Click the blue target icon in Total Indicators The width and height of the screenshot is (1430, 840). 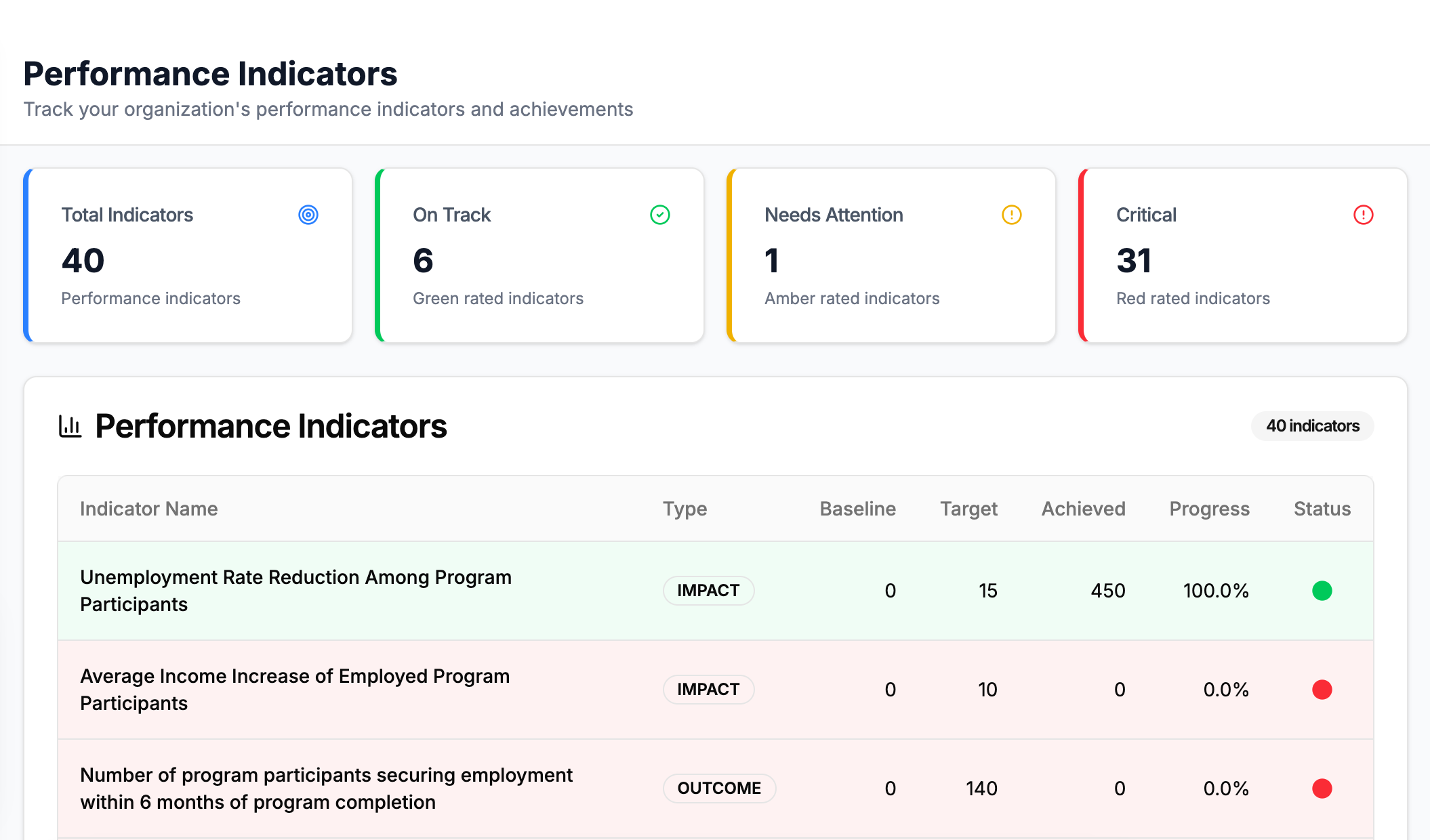(x=308, y=215)
